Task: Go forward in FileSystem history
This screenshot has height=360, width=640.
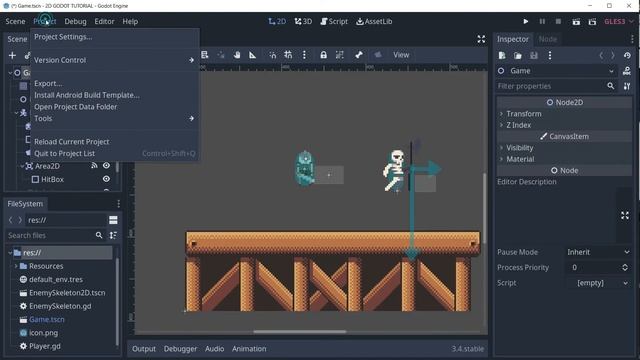Action: tap(20, 220)
